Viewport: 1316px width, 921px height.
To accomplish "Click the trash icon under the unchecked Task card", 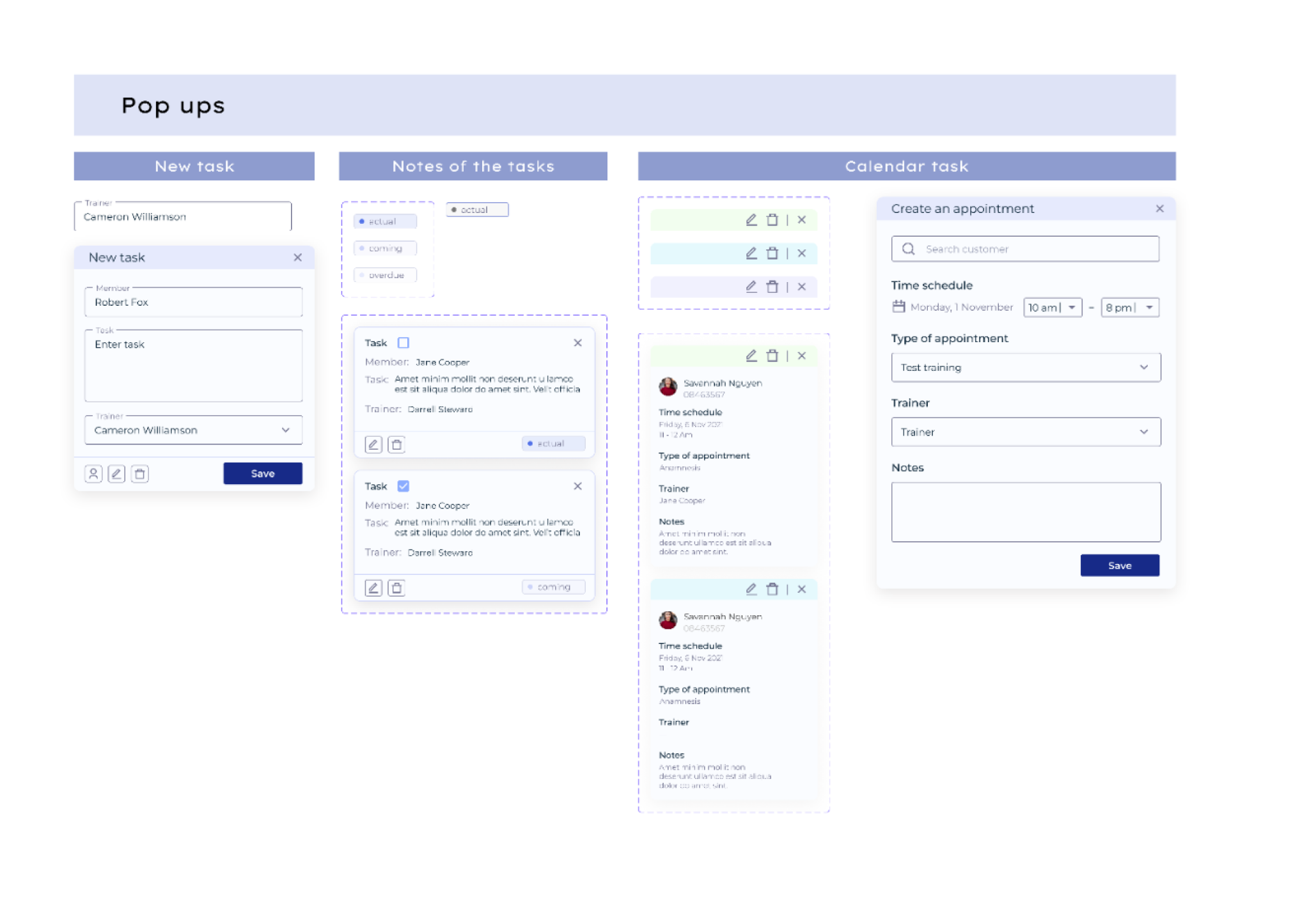I will pos(396,445).
